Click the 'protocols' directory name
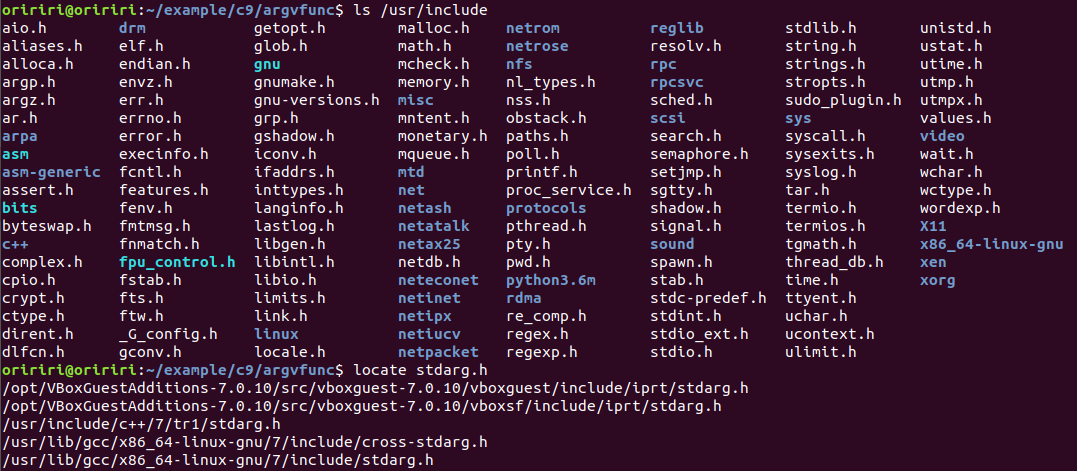 click(546, 208)
